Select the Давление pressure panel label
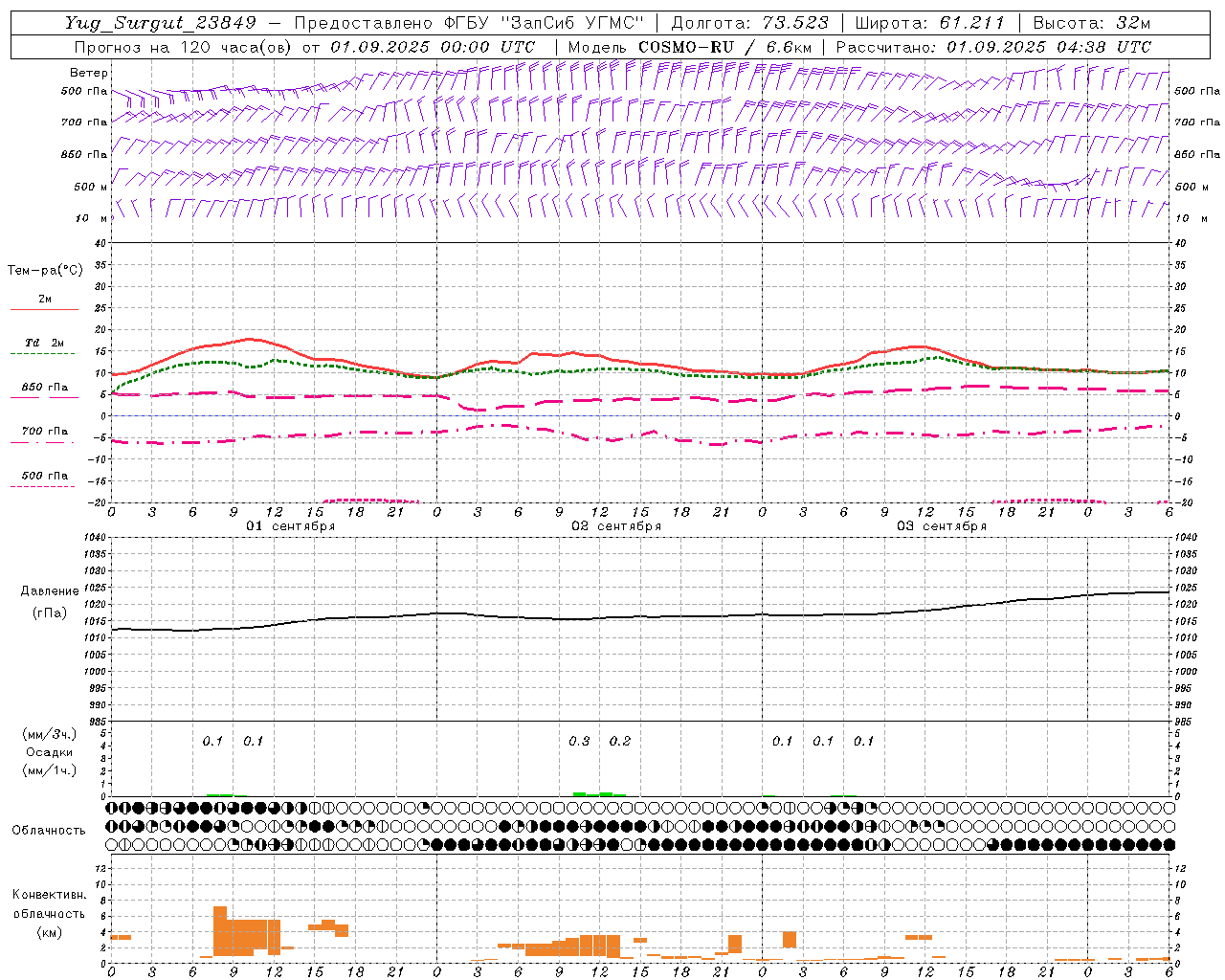Screen dimensions: 1225x980 point(50,591)
